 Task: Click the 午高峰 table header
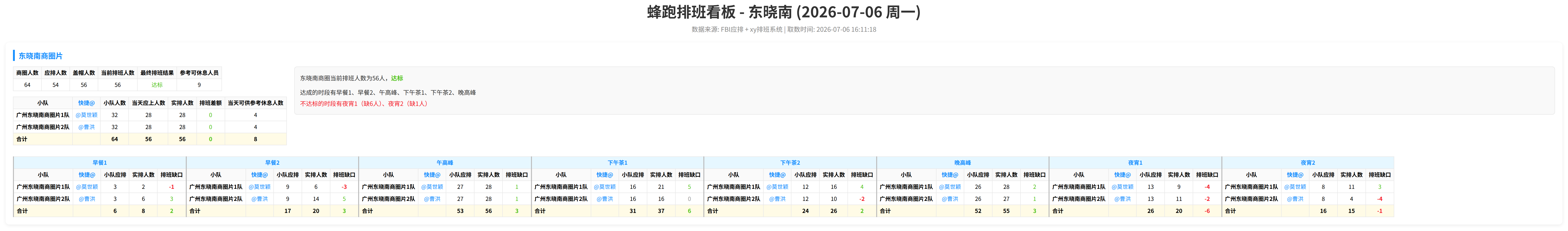[x=445, y=163]
